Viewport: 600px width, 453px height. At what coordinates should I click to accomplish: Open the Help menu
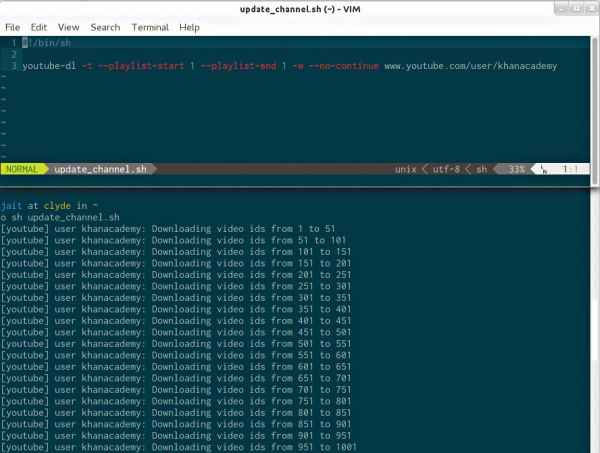click(189, 28)
